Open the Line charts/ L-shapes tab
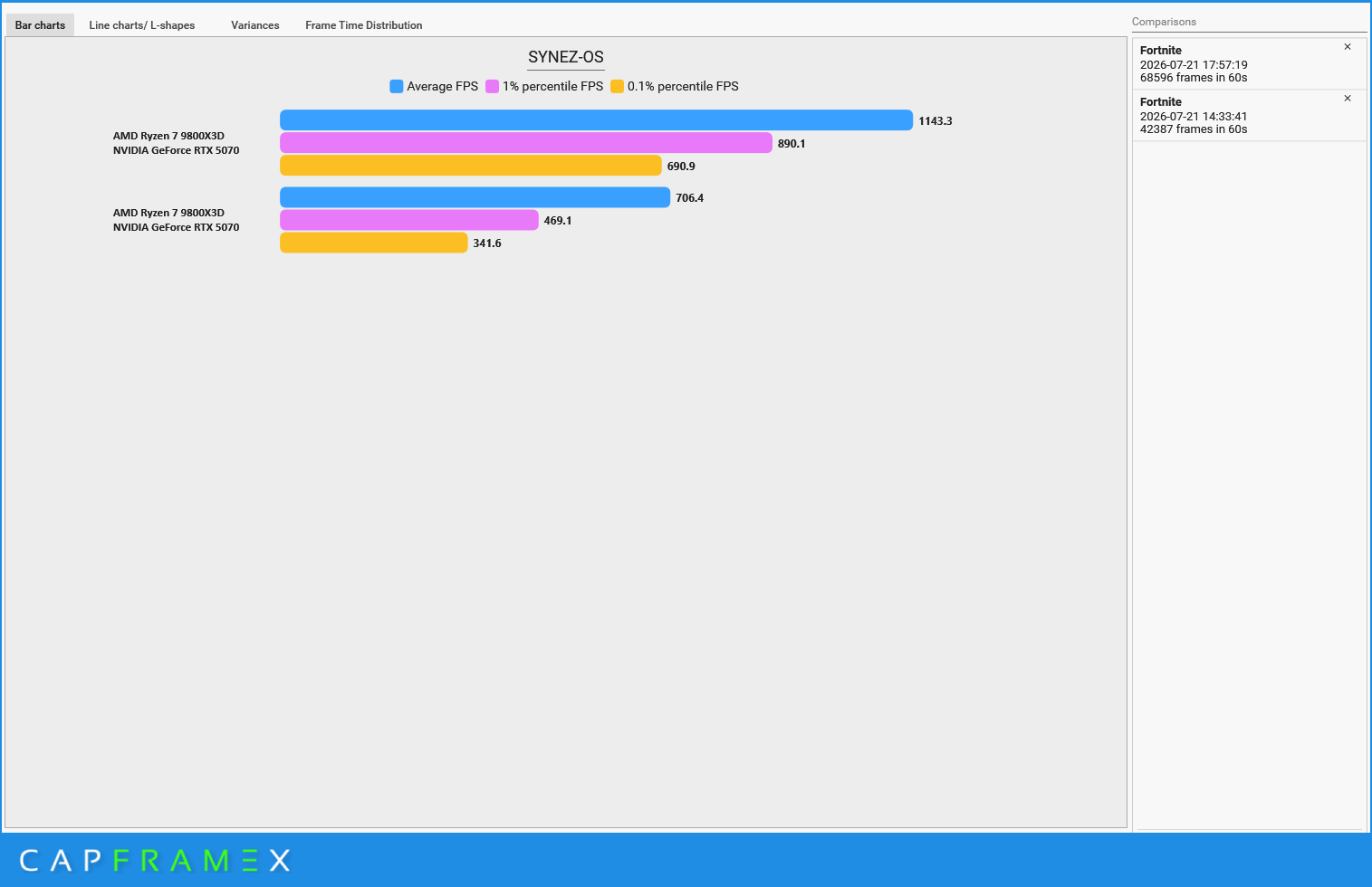This screenshot has width=1372, height=887. pyautogui.click(x=142, y=25)
